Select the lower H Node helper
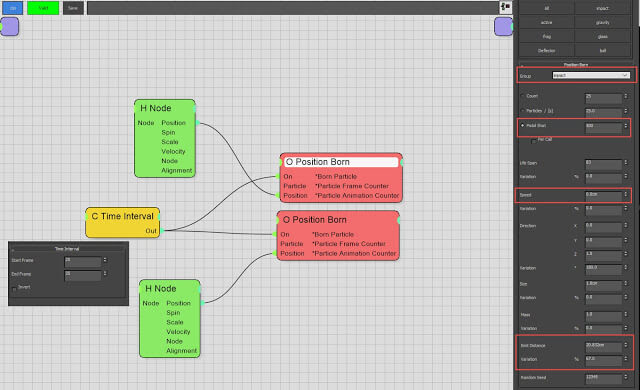 pyautogui.click(x=170, y=319)
